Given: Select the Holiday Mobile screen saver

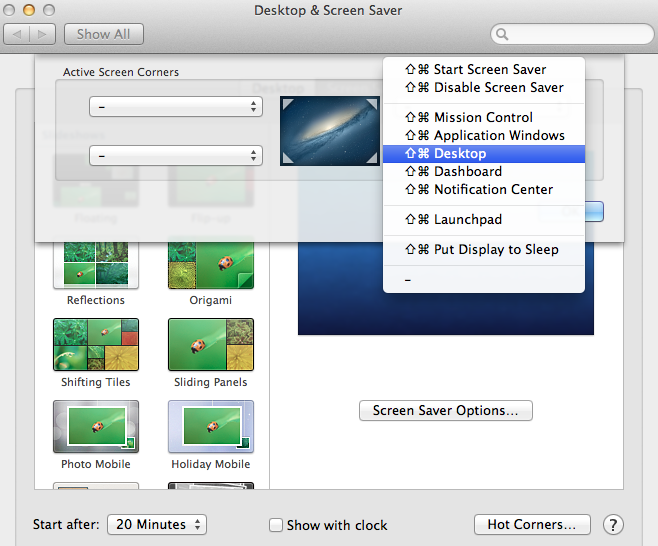Looking at the screenshot, I should (x=211, y=426).
